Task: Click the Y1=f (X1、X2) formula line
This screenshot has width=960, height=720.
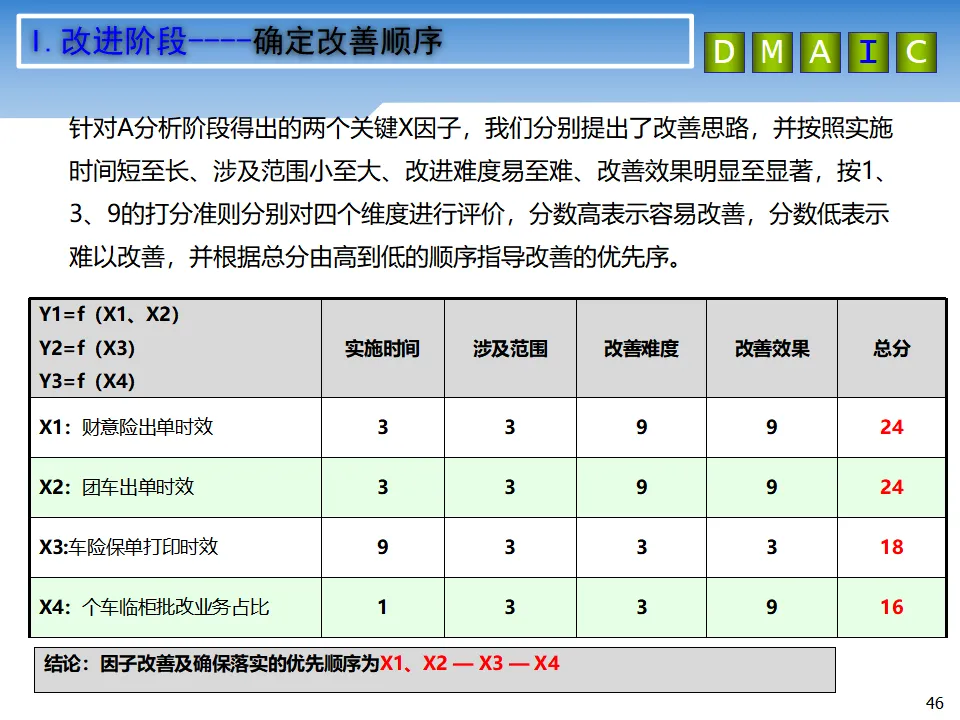Action: (x=109, y=315)
